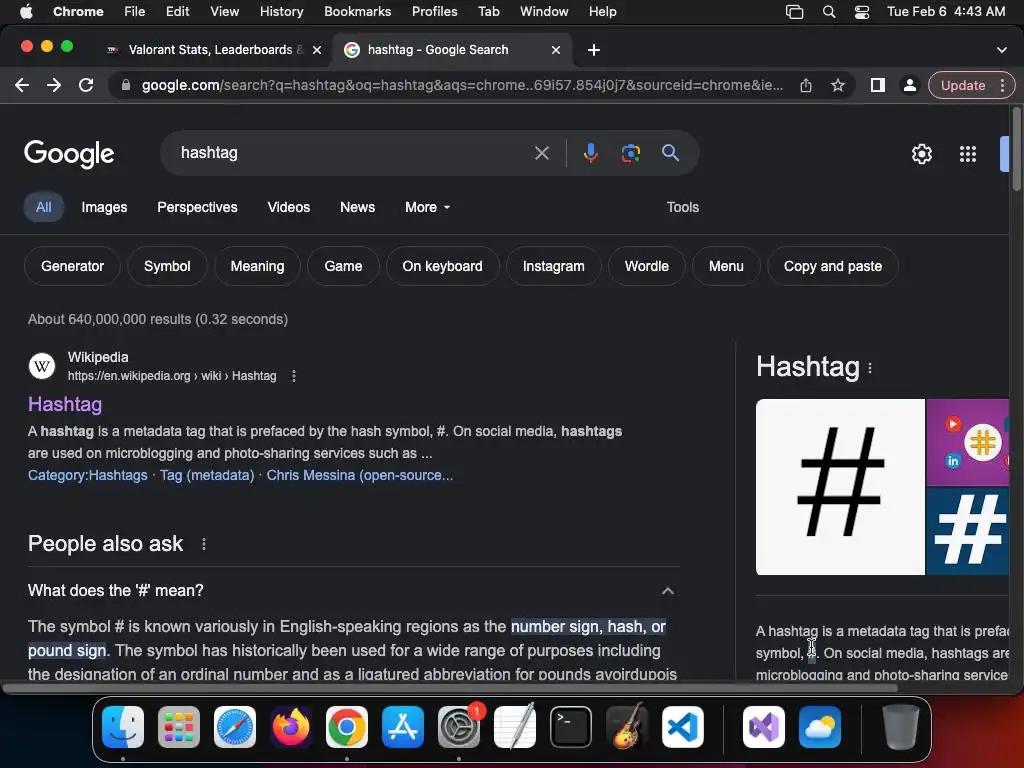The image size is (1024, 768).
Task: Open the search Tools options
Action: tap(682, 207)
